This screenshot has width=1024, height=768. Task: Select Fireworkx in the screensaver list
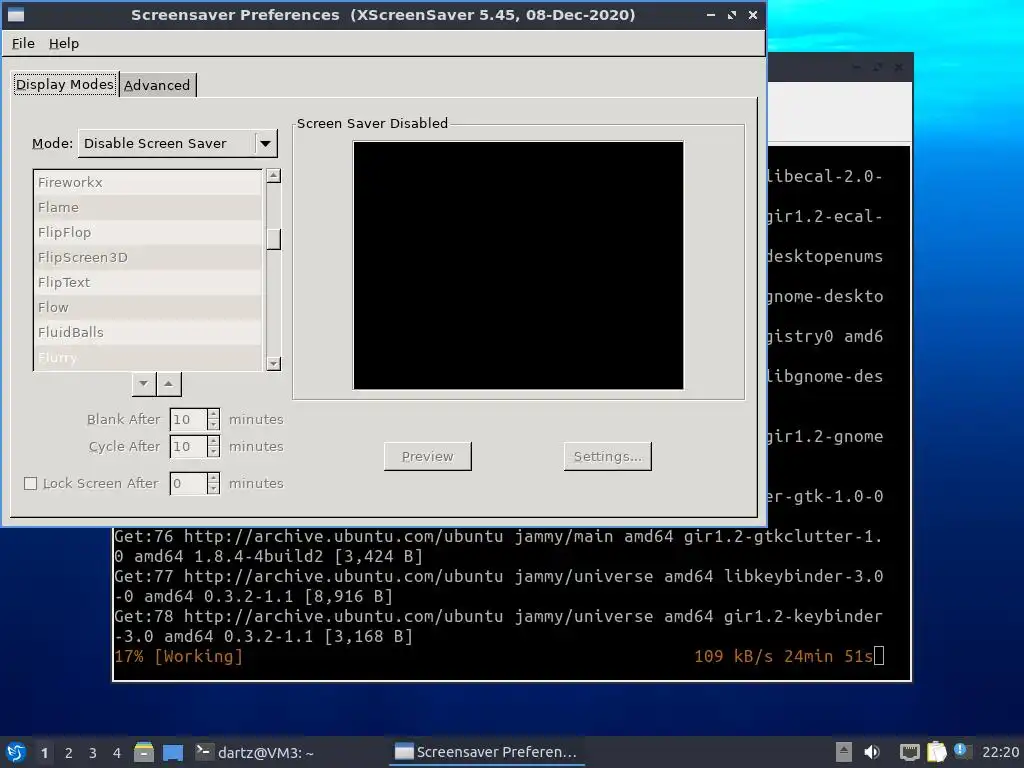tap(147, 182)
